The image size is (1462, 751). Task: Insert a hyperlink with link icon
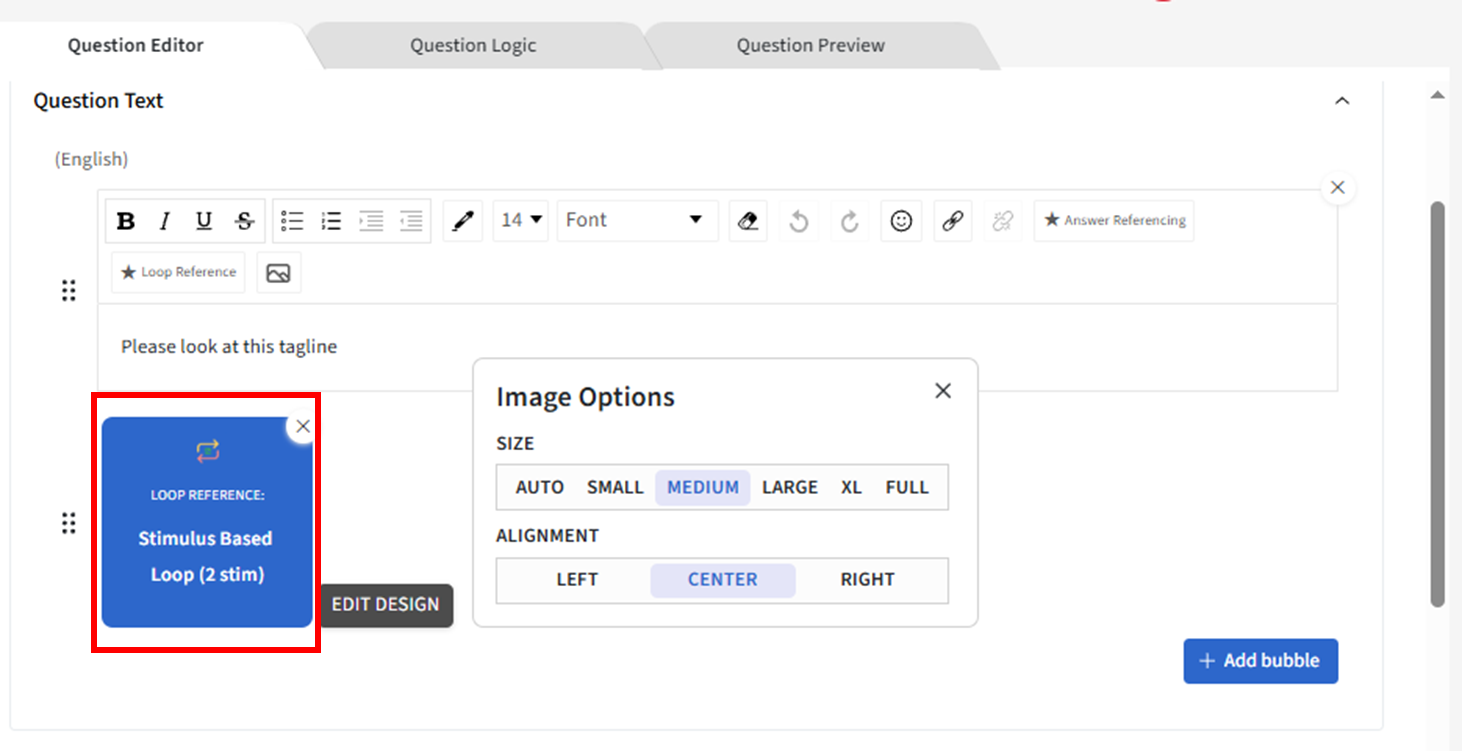coord(953,221)
